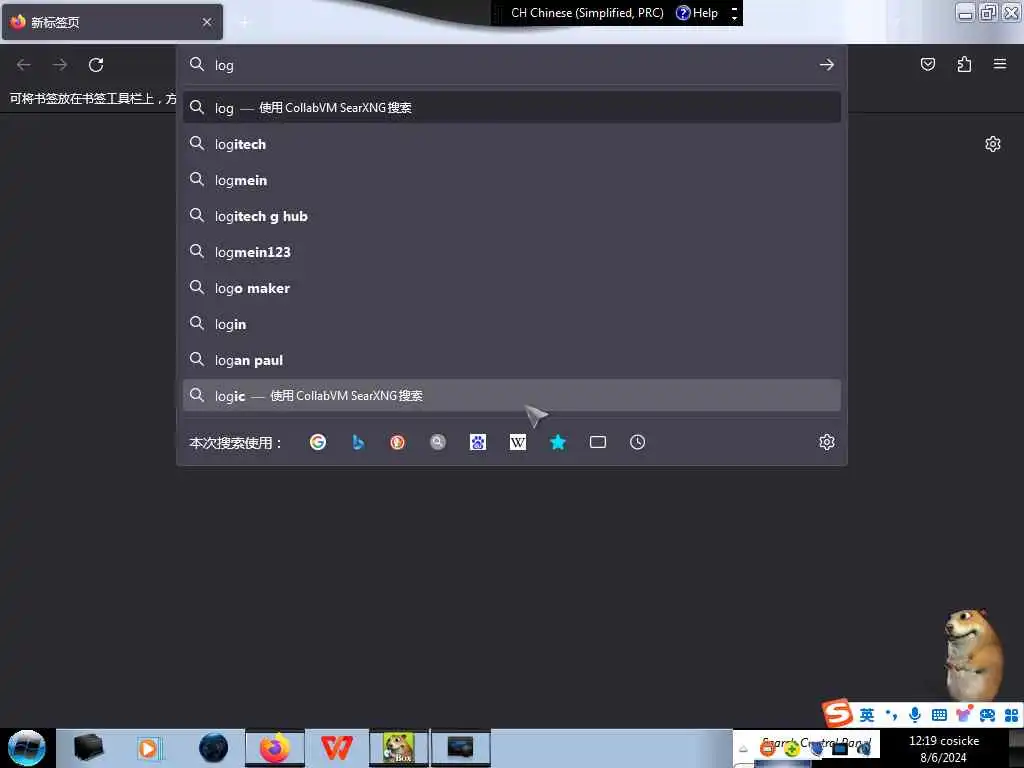Open a new tab with plus button

click(244, 22)
